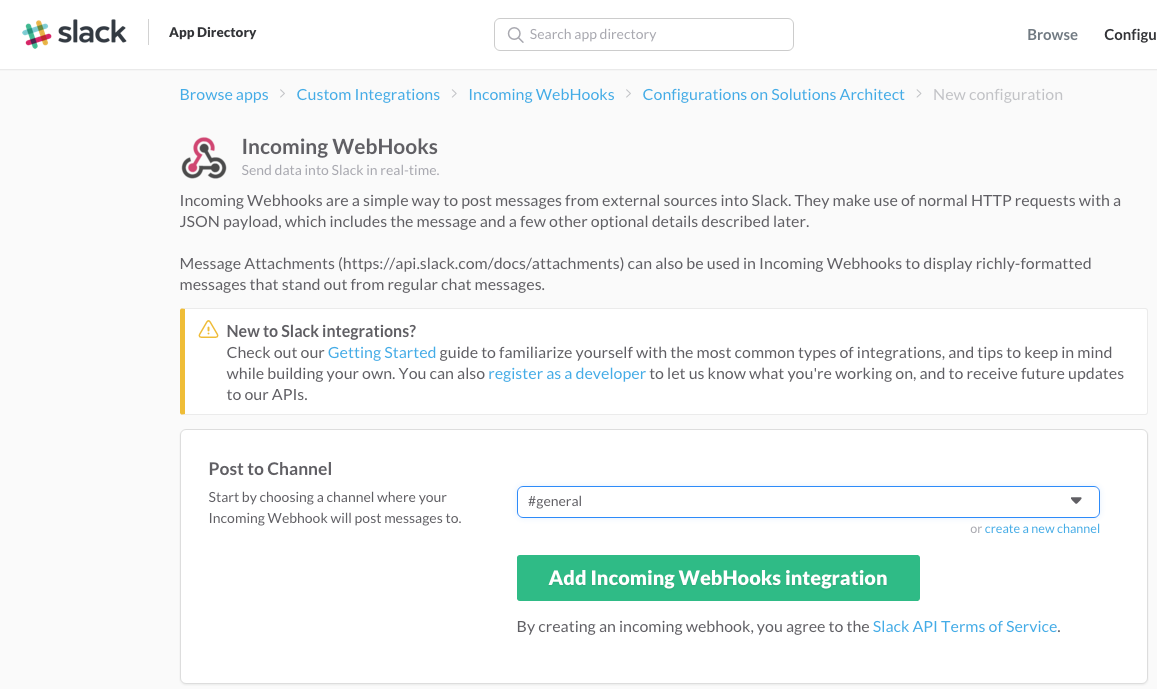Screen dimensions: 1157x689
Task: Click the Slack logo icon
Action: coord(36,34)
